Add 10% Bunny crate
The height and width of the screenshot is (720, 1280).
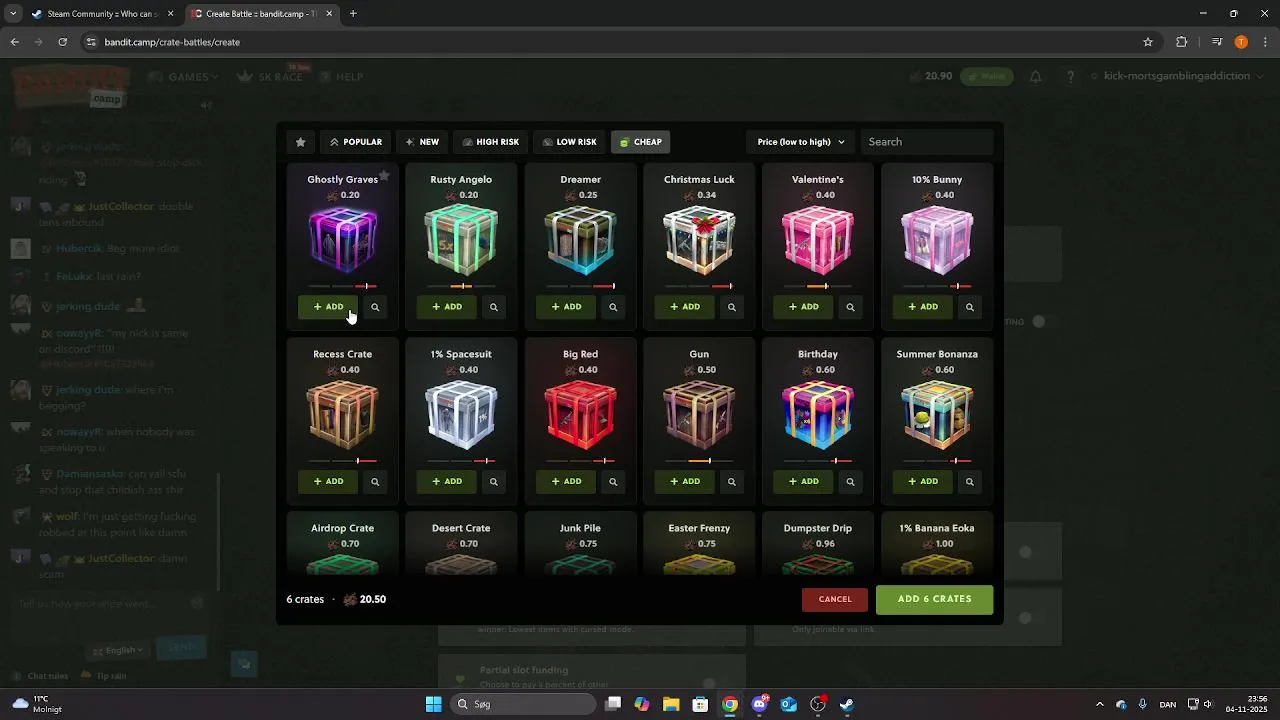[x=923, y=307]
